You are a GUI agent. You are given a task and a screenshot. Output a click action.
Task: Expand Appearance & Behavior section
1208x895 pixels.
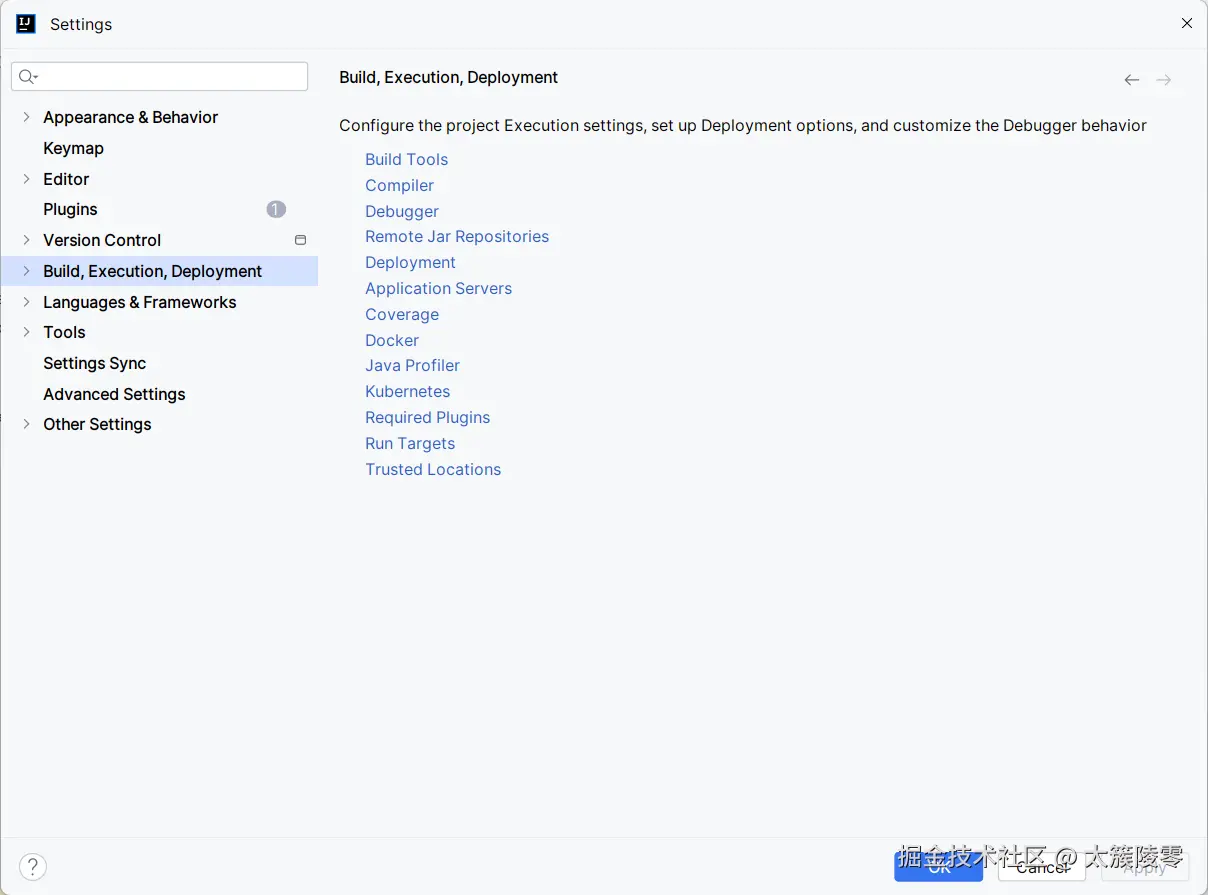coord(26,117)
